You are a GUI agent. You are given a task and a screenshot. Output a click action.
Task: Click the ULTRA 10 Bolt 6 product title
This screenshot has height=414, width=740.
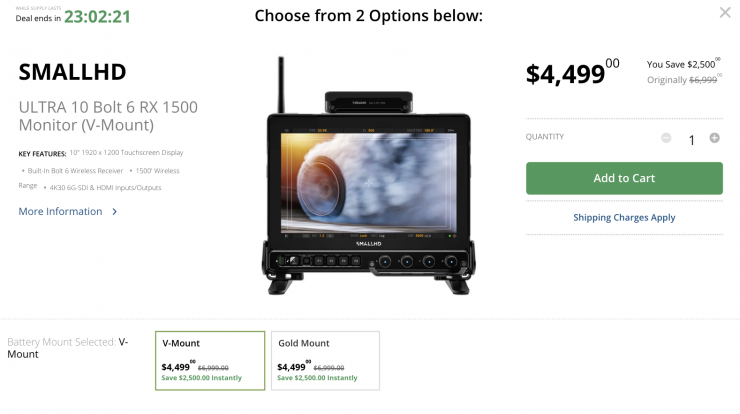[108, 116]
